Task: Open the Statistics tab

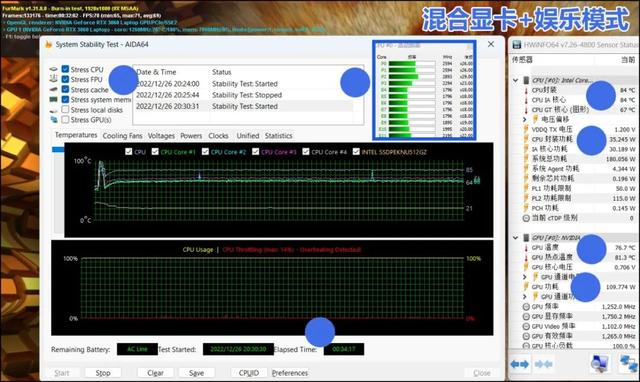Action: tap(278, 135)
